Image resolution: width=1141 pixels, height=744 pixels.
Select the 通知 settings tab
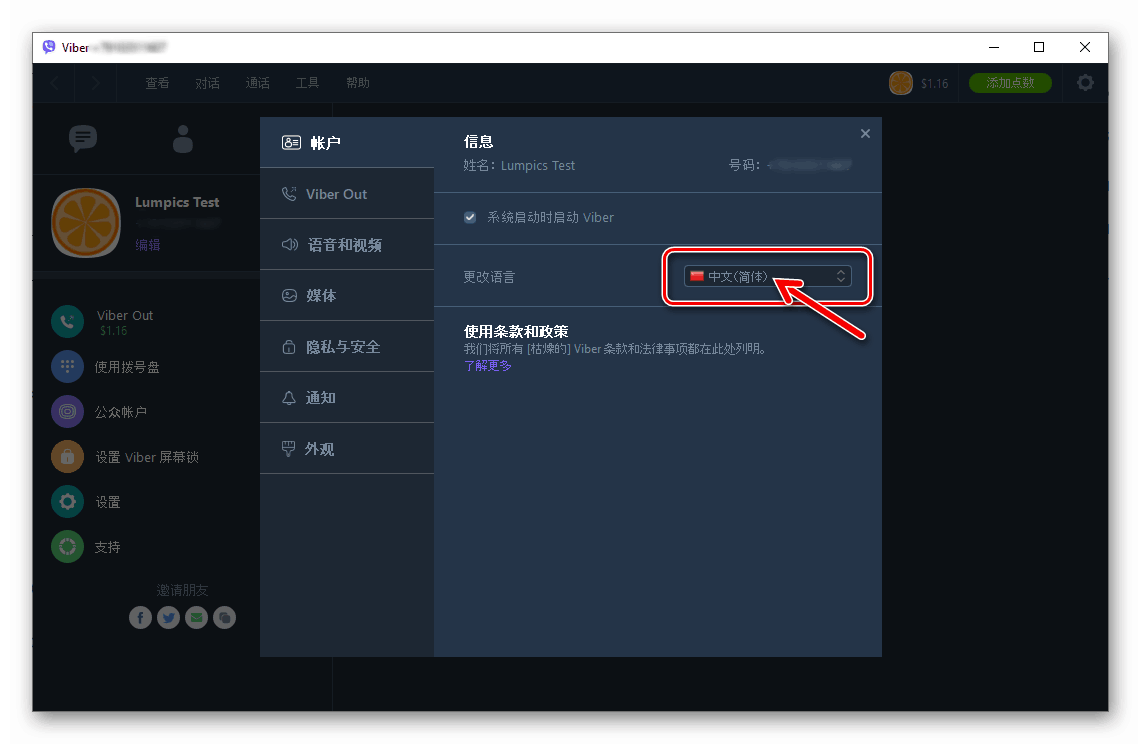coord(347,397)
